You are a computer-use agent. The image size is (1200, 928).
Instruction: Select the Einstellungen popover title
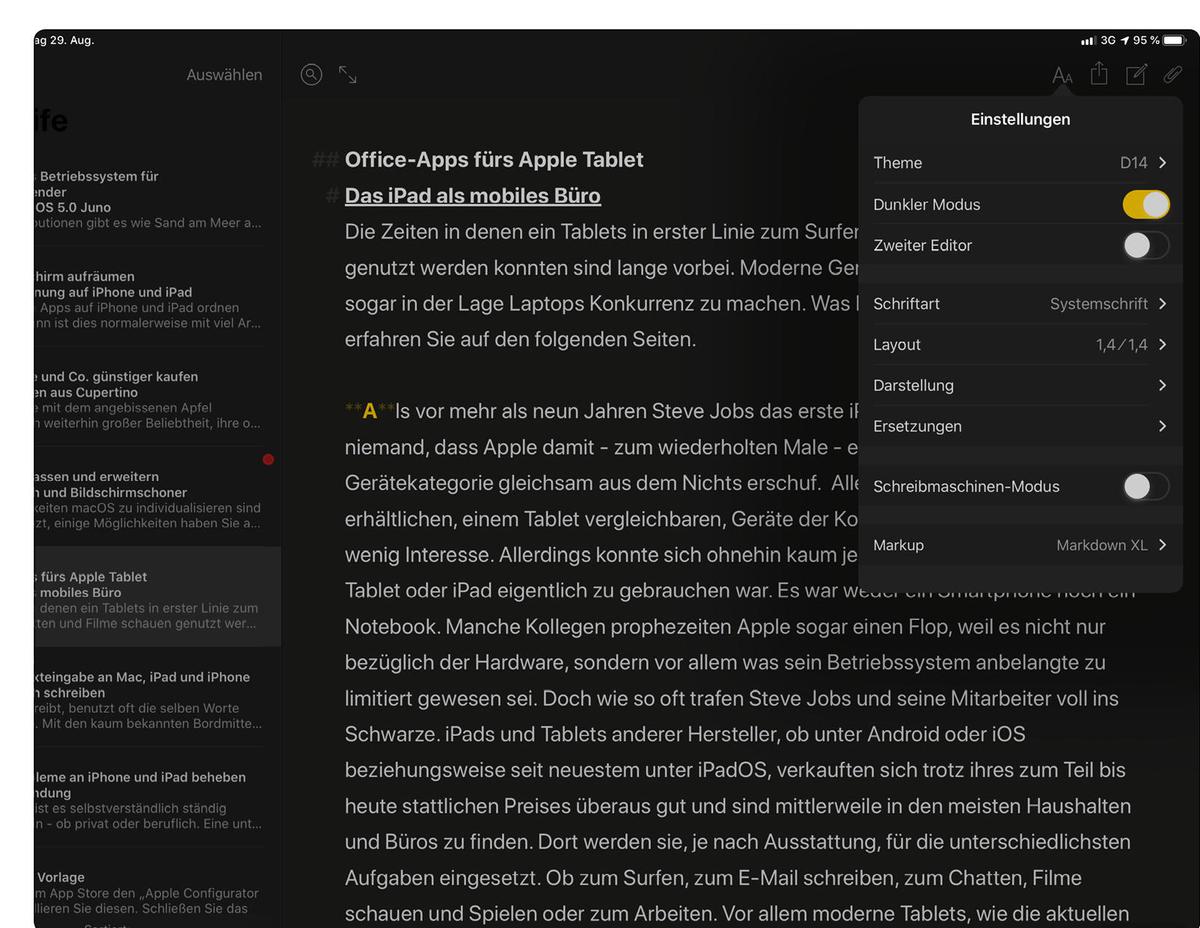(1020, 119)
